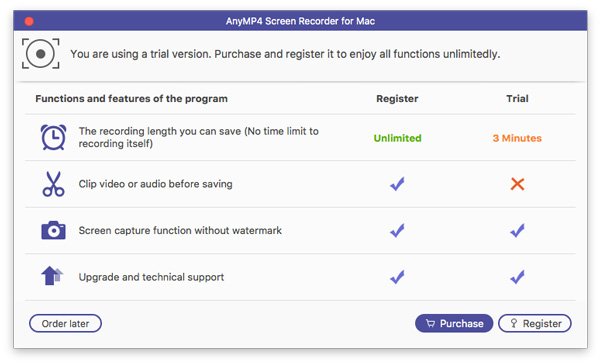Click Register checkmark for Upgrade support row
This screenshot has width=600, height=364.
pyautogui.click(x=397, y=277)
